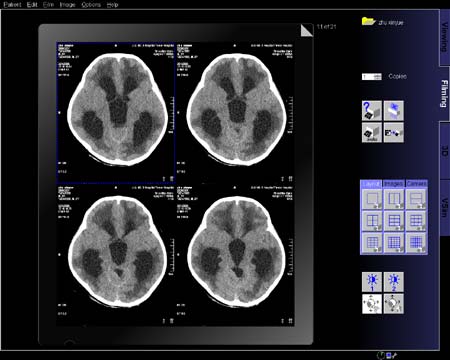Choose the middle layout in bottom row

pyautogui.click(x=394, y=243)
